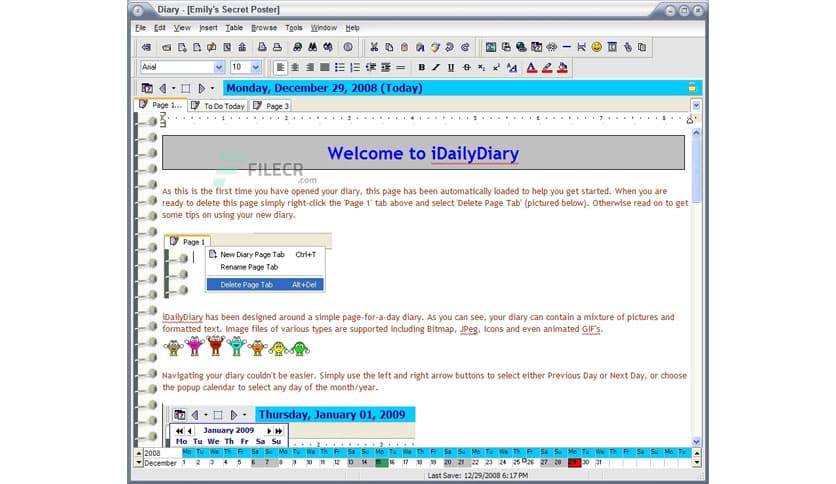Insert a numbered list

[x=355, y=68]
